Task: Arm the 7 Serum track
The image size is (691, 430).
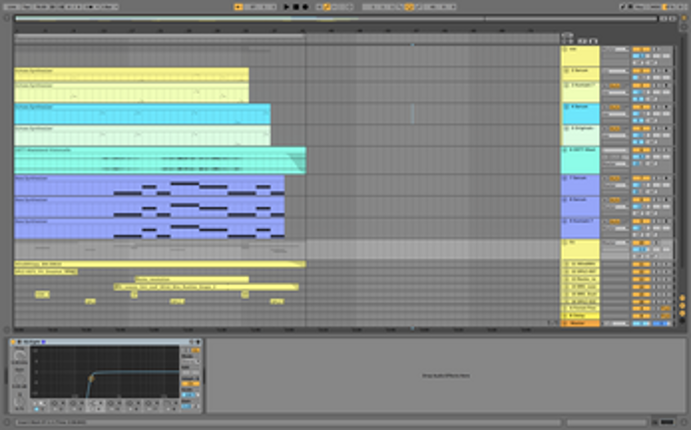Action: (667, 178)
